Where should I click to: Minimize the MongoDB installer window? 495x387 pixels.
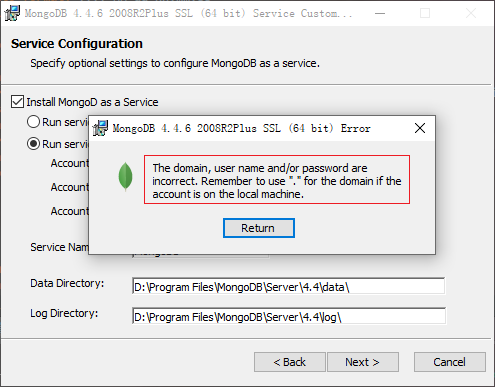pyautogui.click(x=380, y=13)
